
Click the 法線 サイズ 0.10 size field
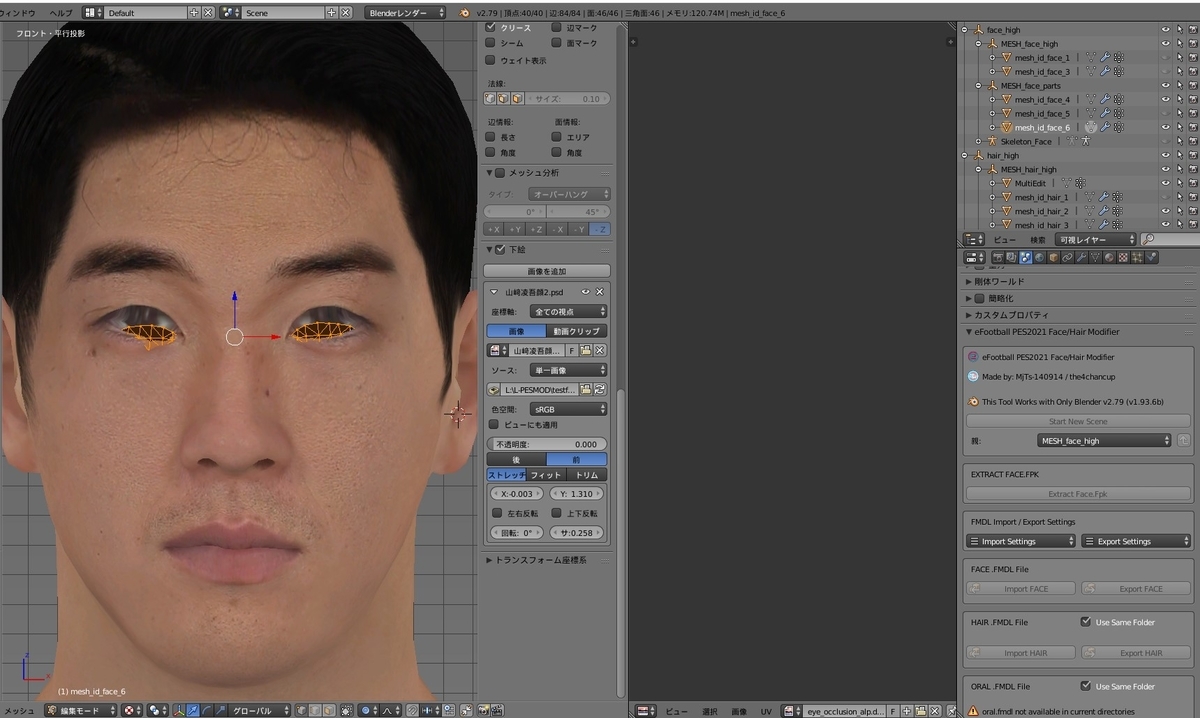point(568,99)
